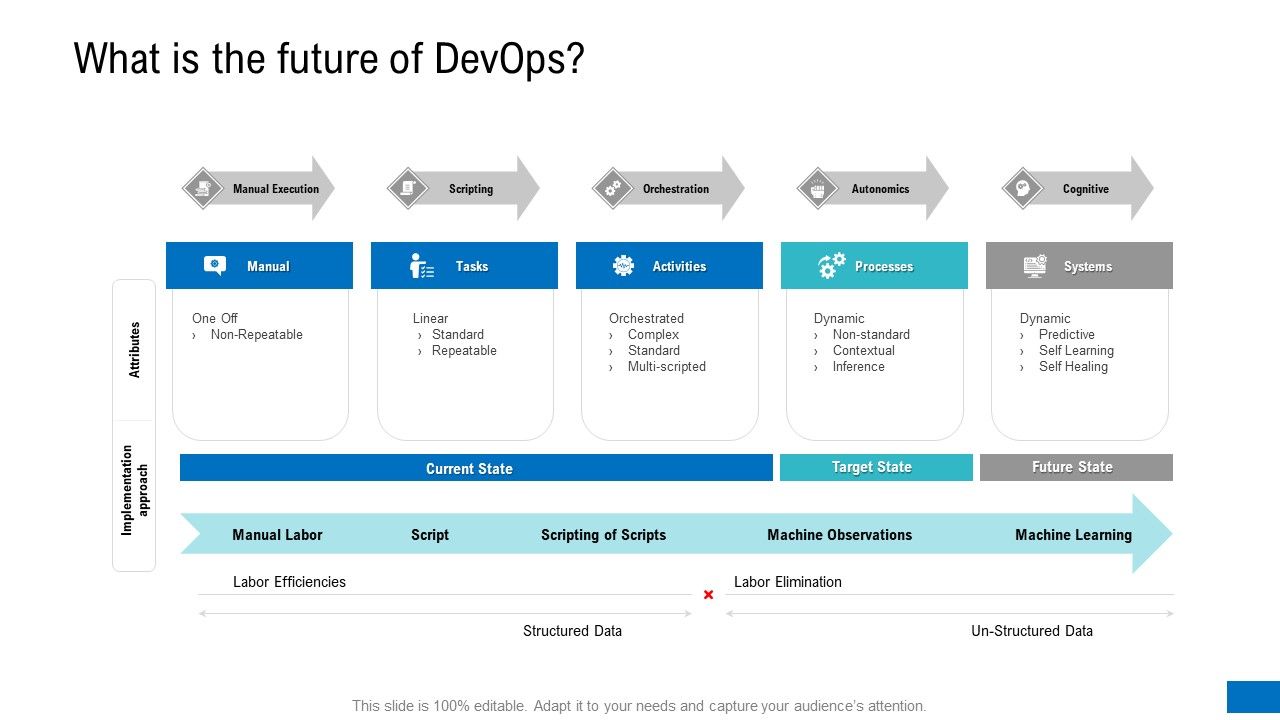1280x720 pixels.
Task: Select the slide title text
Action: coord(329,59)
